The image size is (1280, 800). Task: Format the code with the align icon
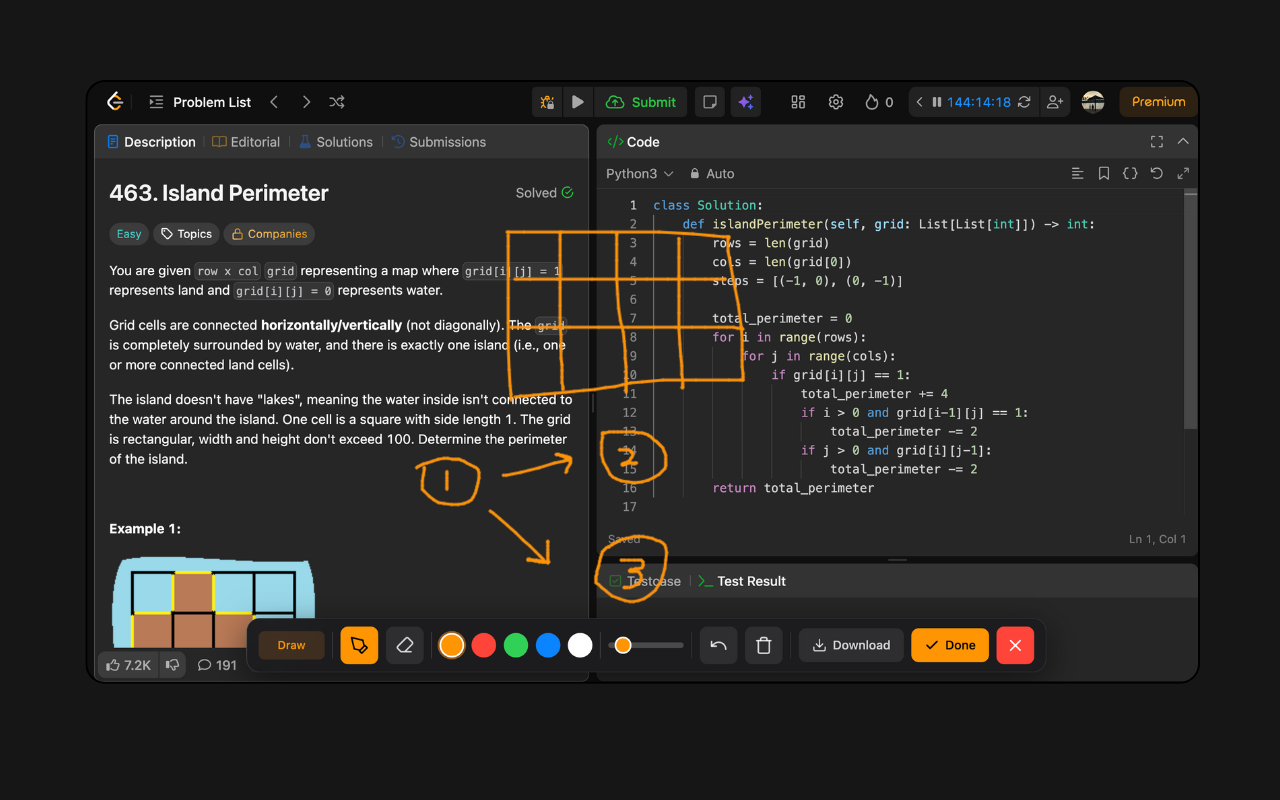pyautogui.click(x=1077, y=173)
